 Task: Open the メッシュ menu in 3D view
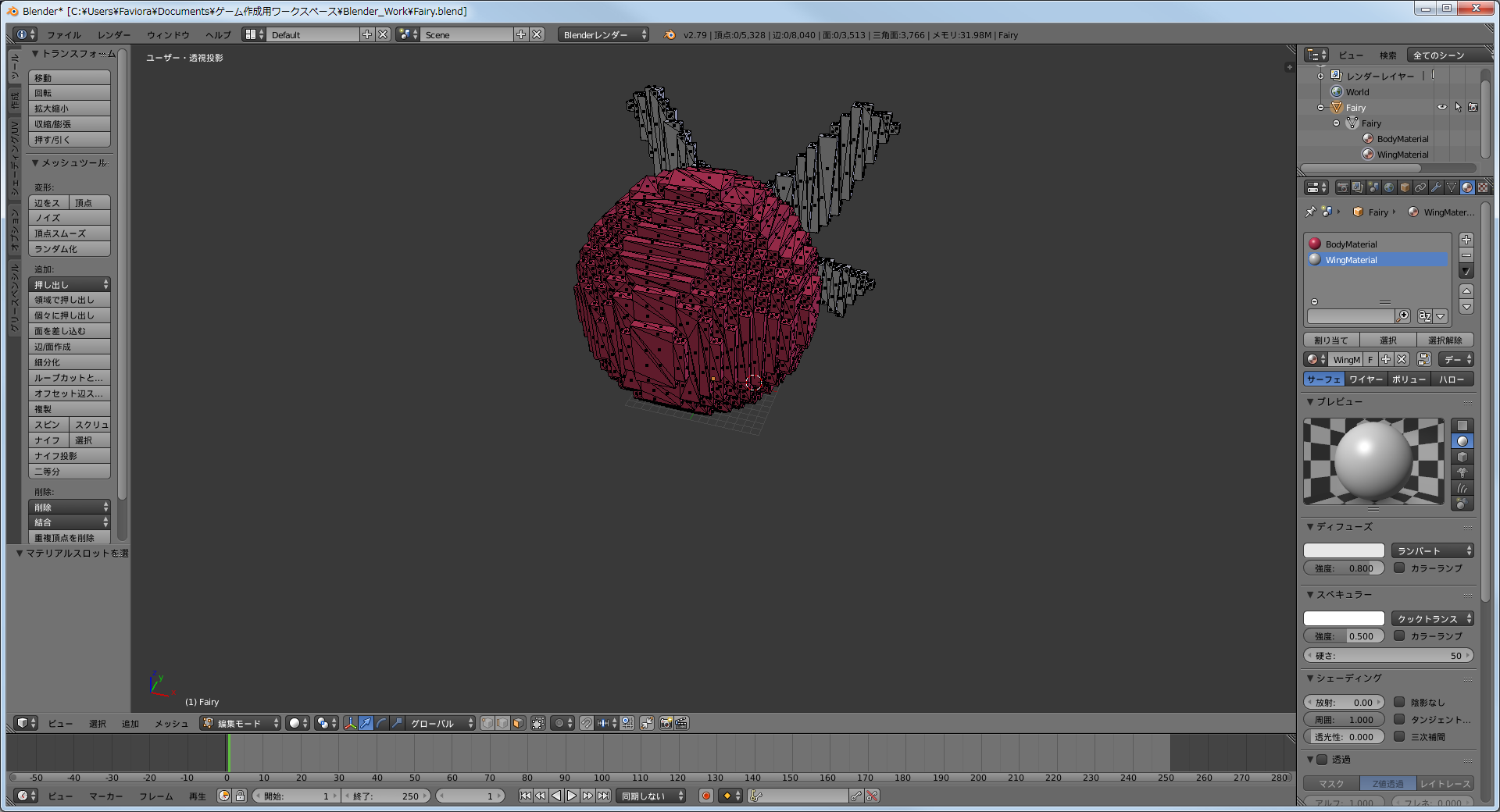171,724
